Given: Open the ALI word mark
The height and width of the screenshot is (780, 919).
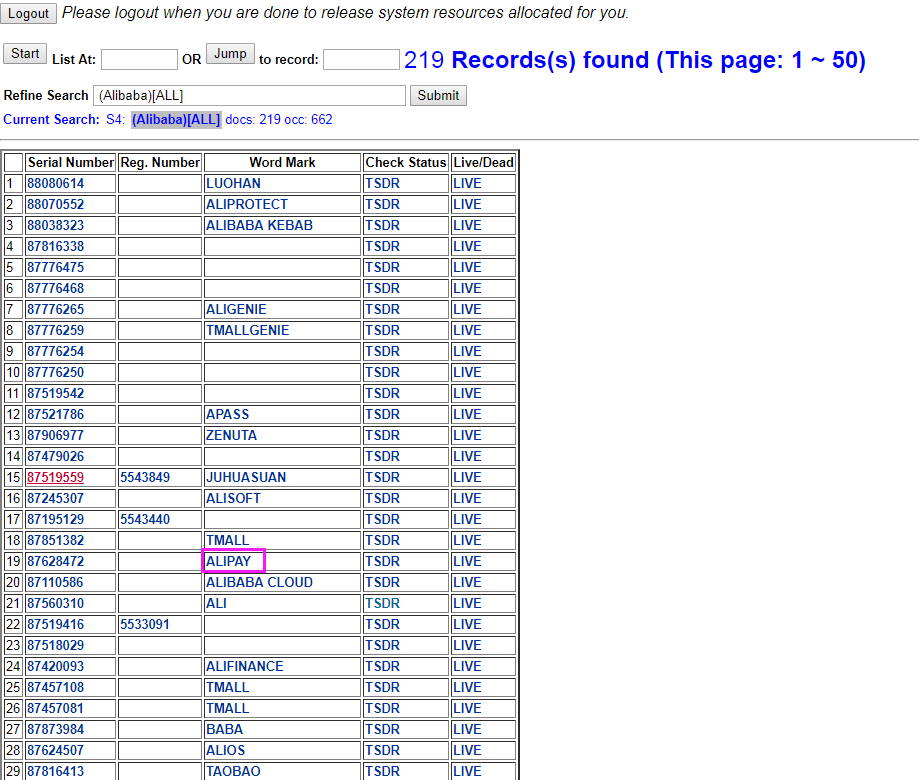Looking at the screenshot, I should tap(216, 604).
